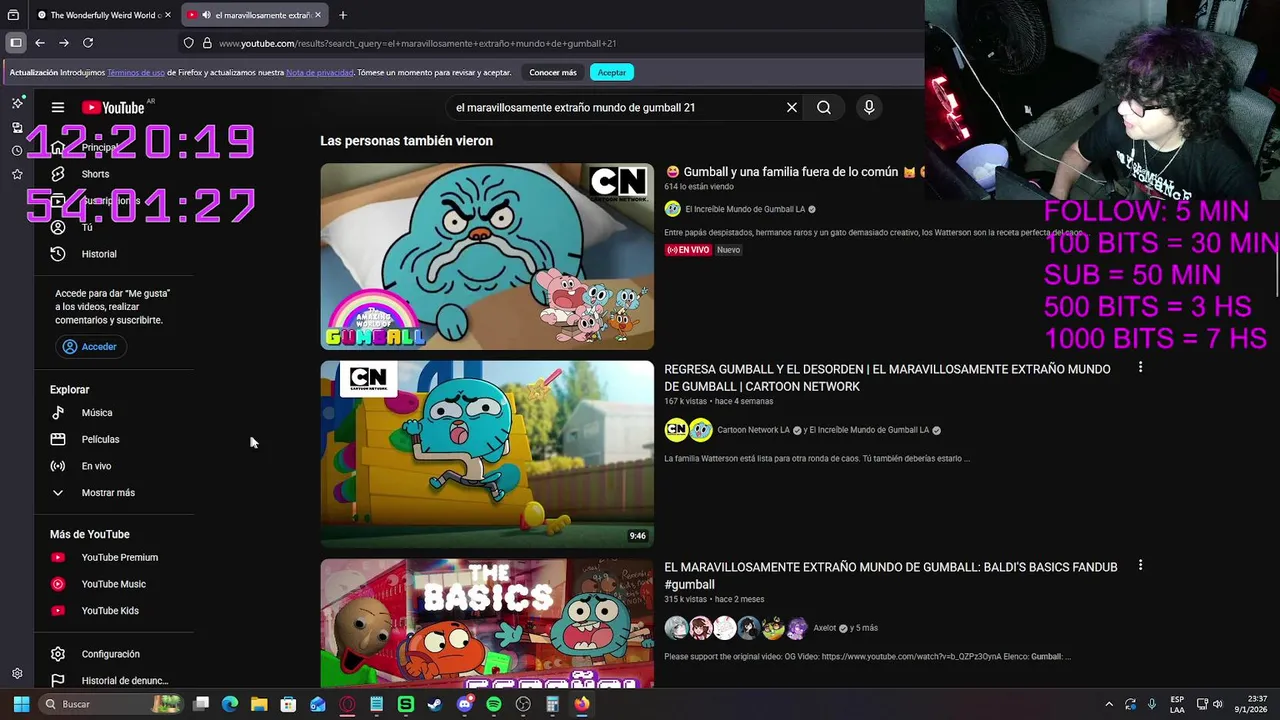
Task: Close The Wonderfully Weird World tab
Action: 168,15
